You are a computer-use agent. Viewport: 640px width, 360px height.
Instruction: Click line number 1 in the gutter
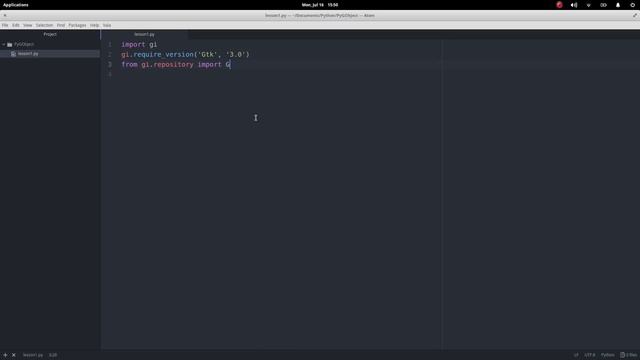pos(109,44)
